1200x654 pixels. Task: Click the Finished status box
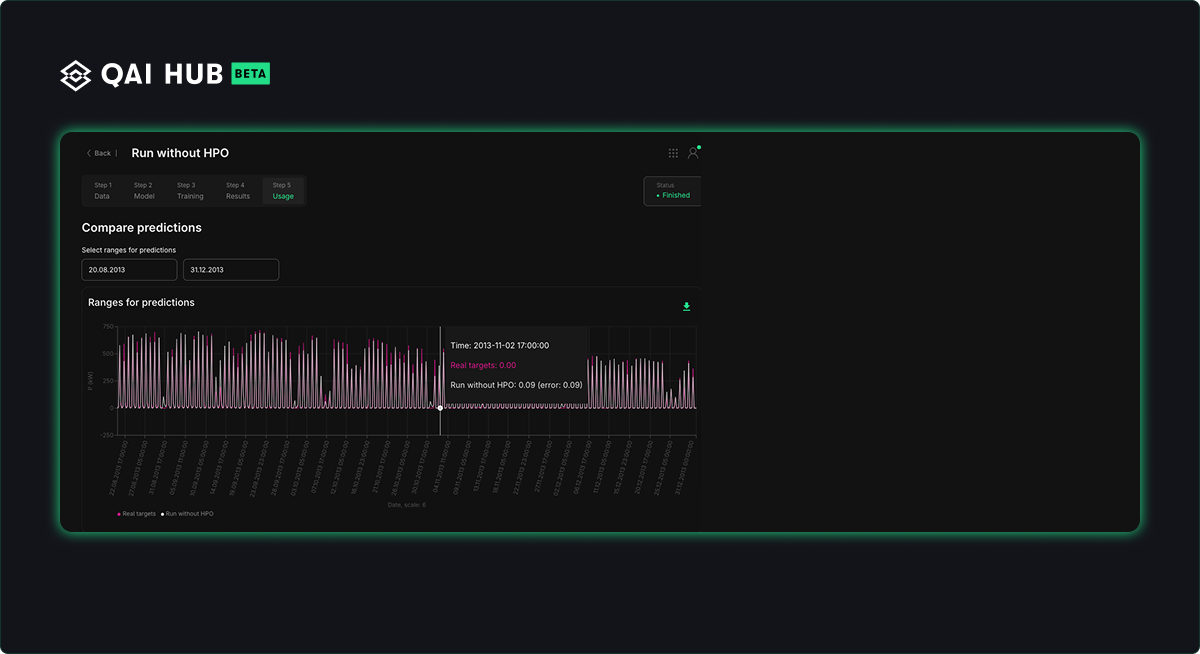click(673, 191)
